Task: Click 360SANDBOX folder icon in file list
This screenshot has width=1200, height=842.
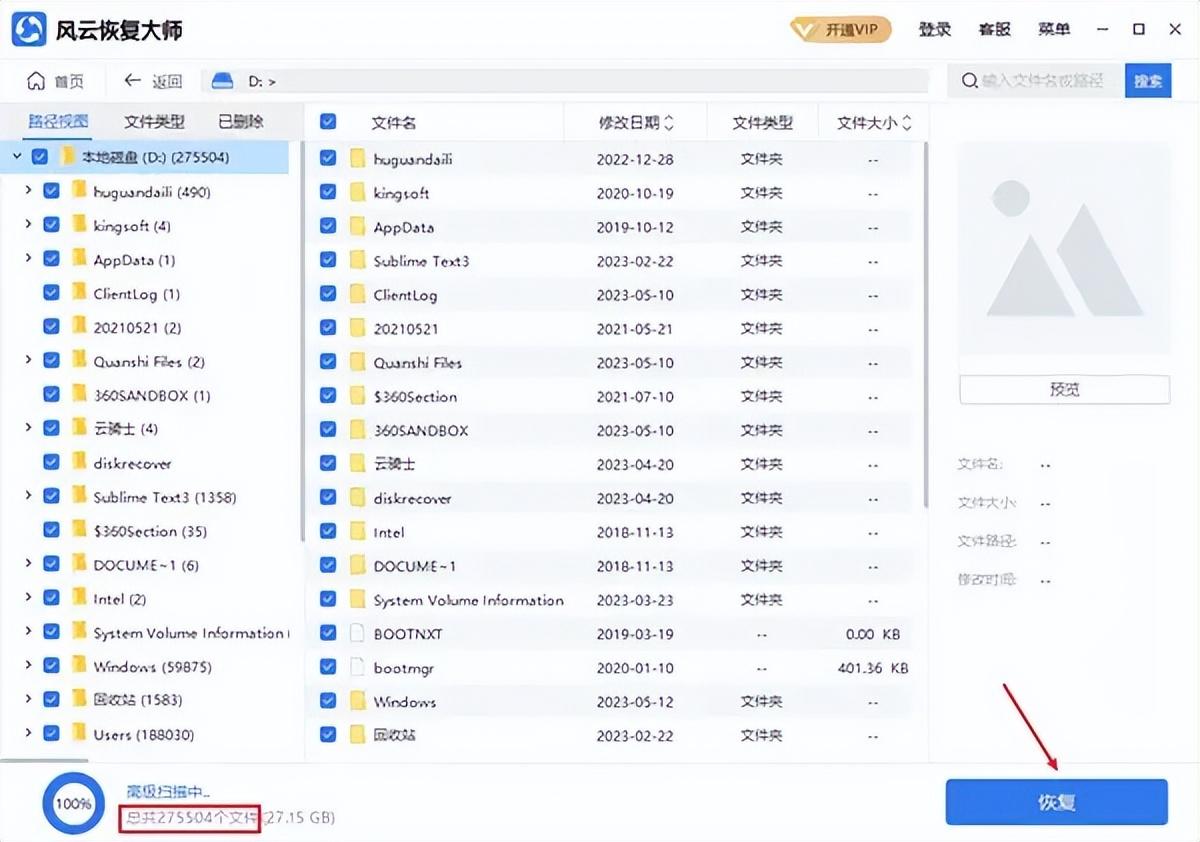Action: click(x=357, y=430)
